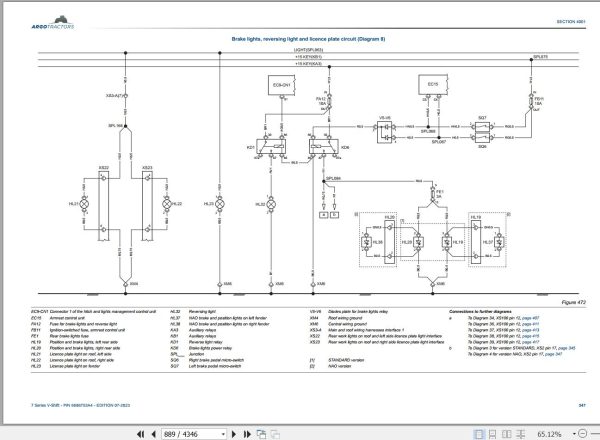Viewport: 600px width, 440px height.
Task: Open the page 345 link, STANDARD version
Action: click(566, 348)
